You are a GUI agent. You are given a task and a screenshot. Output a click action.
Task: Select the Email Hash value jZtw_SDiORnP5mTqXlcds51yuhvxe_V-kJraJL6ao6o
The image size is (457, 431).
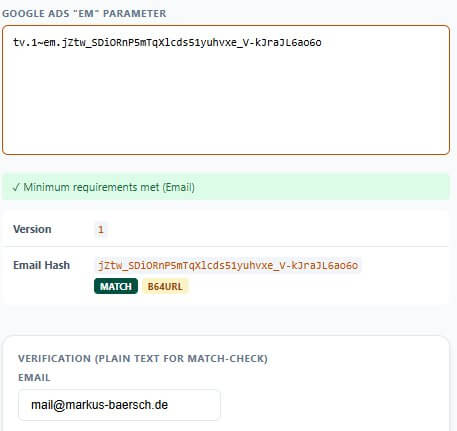(228, 265)
